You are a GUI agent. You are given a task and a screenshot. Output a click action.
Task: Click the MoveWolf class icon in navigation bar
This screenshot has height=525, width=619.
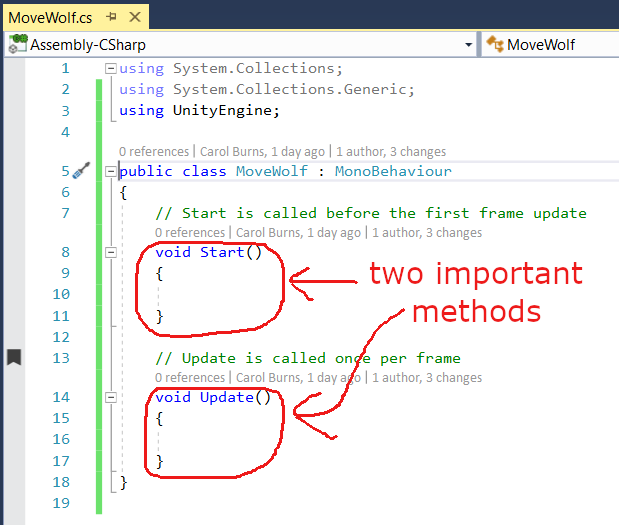[x=495, y=44]
